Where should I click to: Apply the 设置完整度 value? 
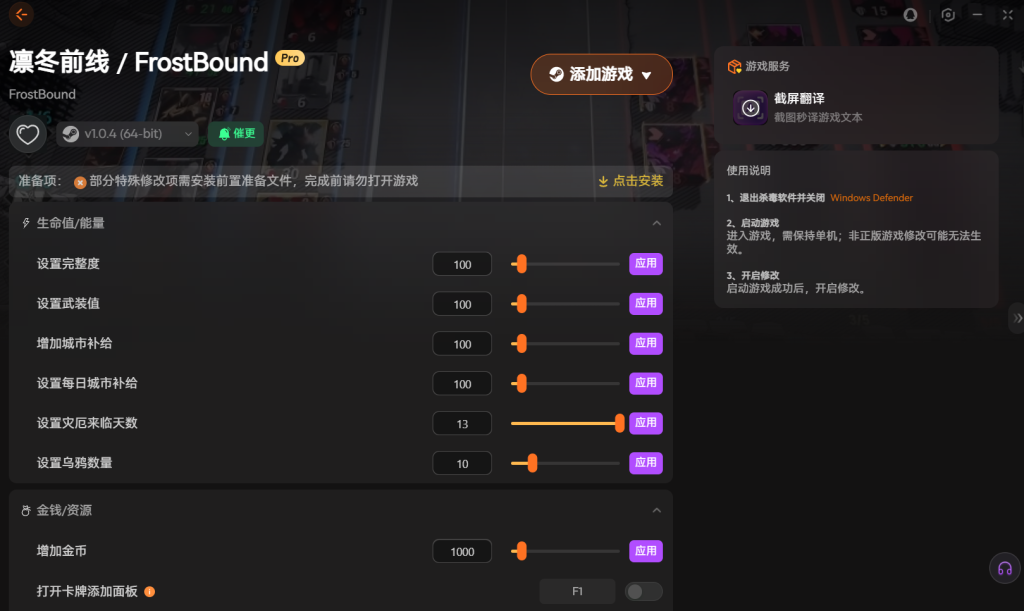(646, 264)
